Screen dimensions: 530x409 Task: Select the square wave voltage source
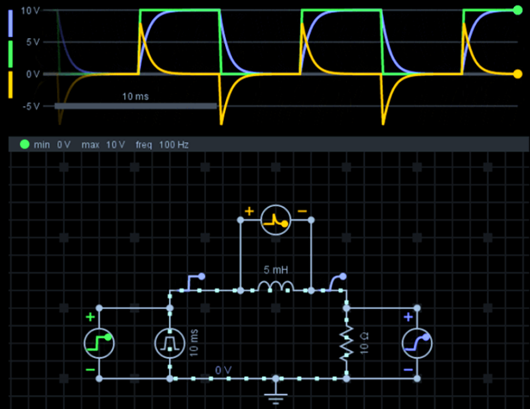170,343
